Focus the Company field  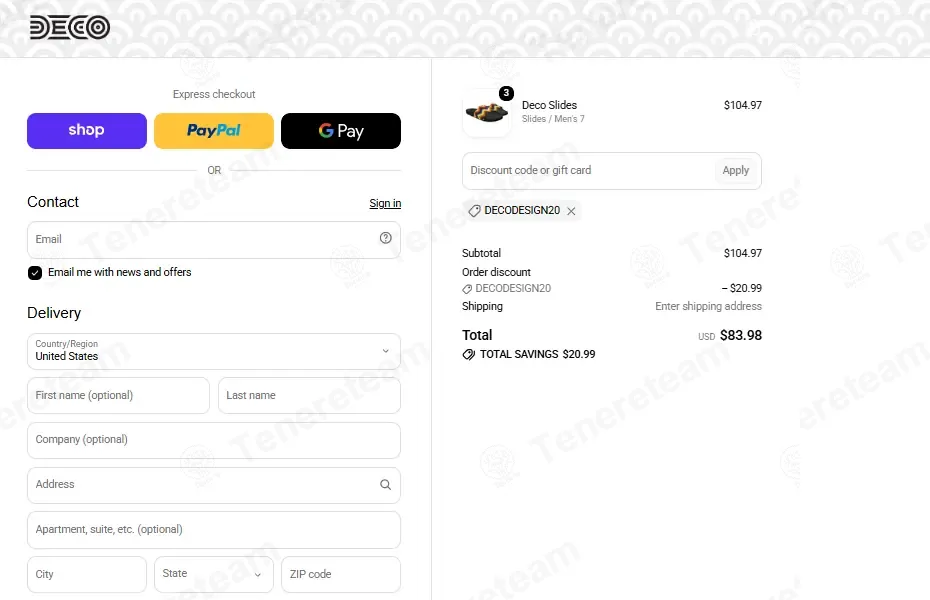[x=214, y=440]
